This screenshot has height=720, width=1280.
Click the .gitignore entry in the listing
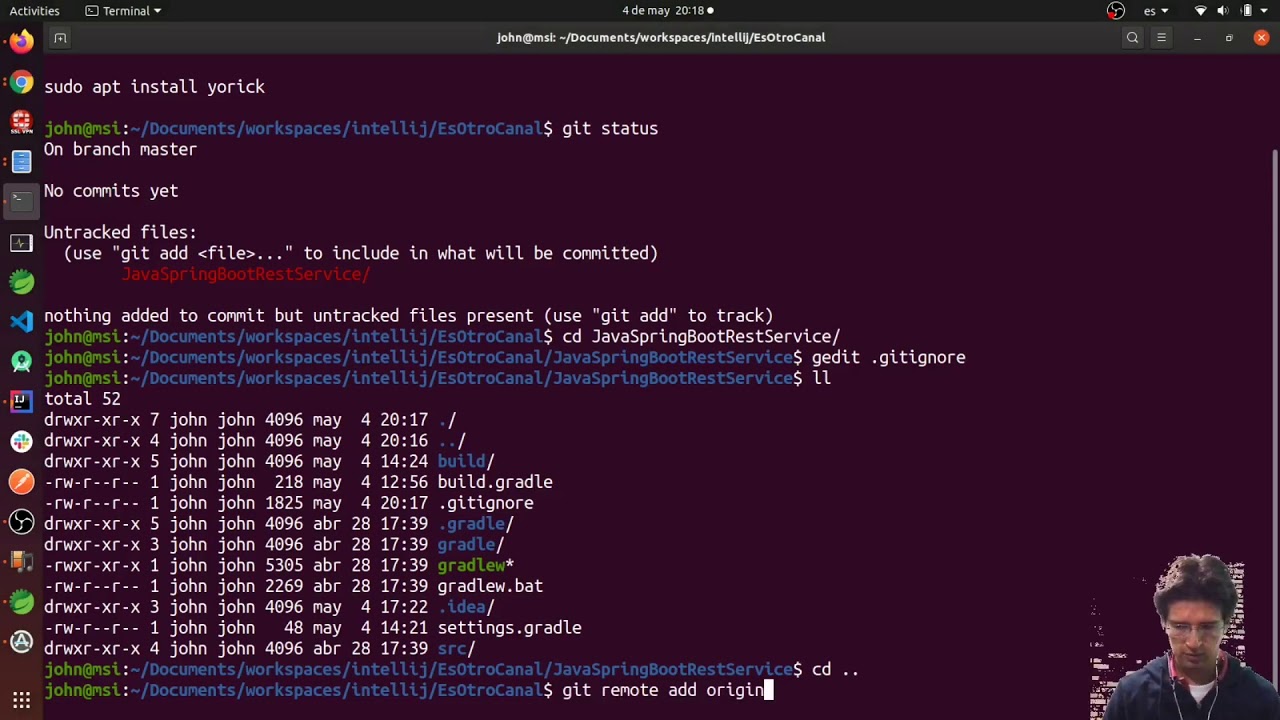point(485,503)
